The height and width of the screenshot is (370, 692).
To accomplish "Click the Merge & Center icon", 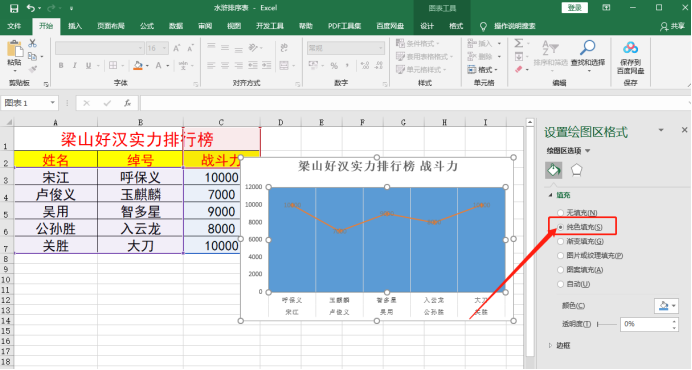I will 284,65.
